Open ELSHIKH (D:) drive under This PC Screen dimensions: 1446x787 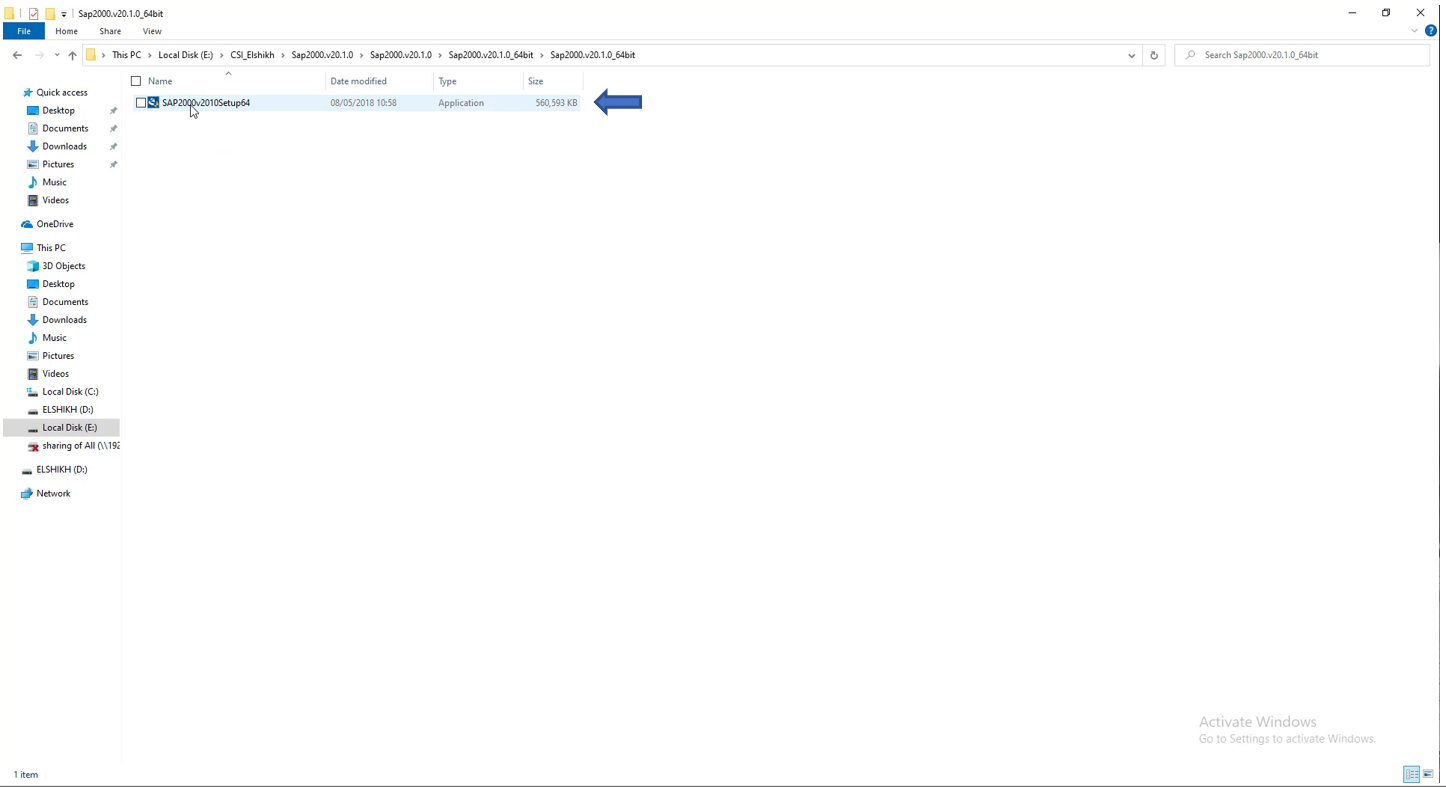(67, 410)
